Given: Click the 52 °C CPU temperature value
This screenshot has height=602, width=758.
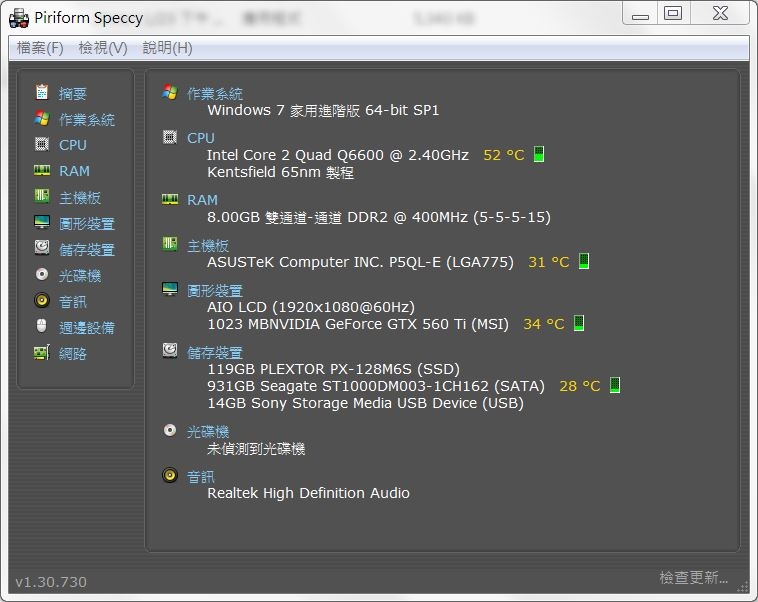Looking at the screenshot, I should pos(504,155).
